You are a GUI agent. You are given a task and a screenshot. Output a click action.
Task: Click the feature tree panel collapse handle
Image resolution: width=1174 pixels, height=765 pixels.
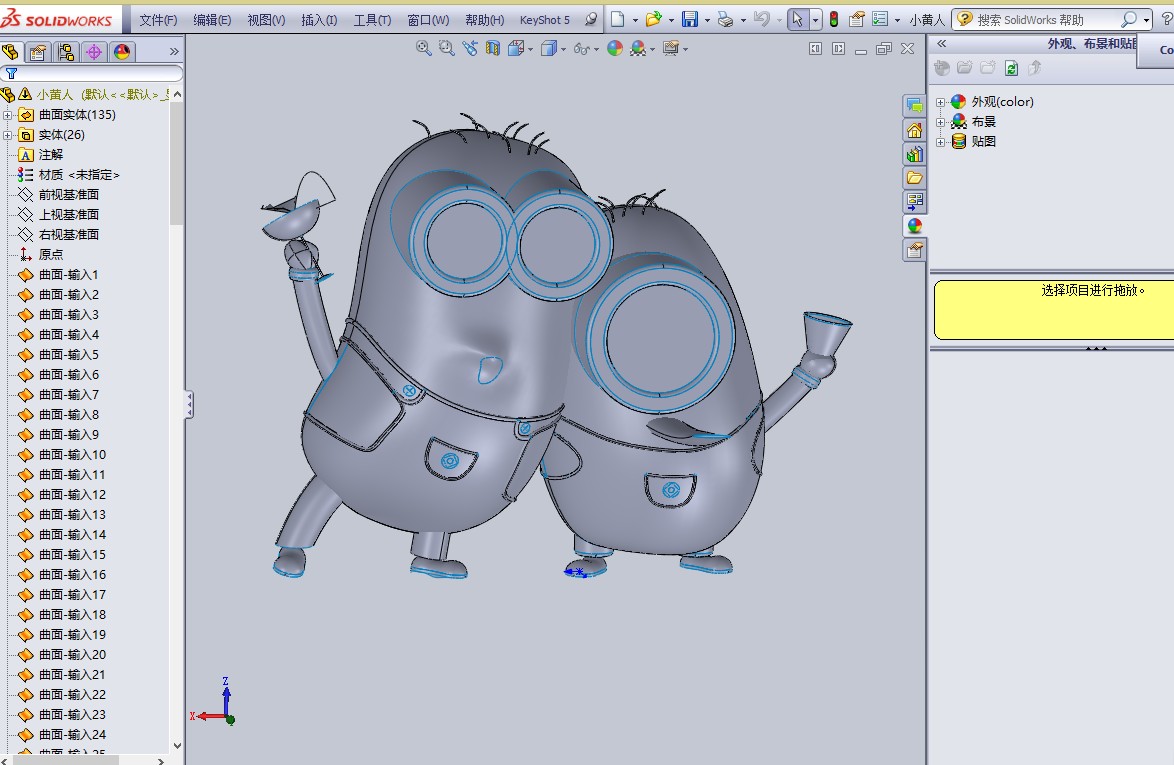(189, 405)
